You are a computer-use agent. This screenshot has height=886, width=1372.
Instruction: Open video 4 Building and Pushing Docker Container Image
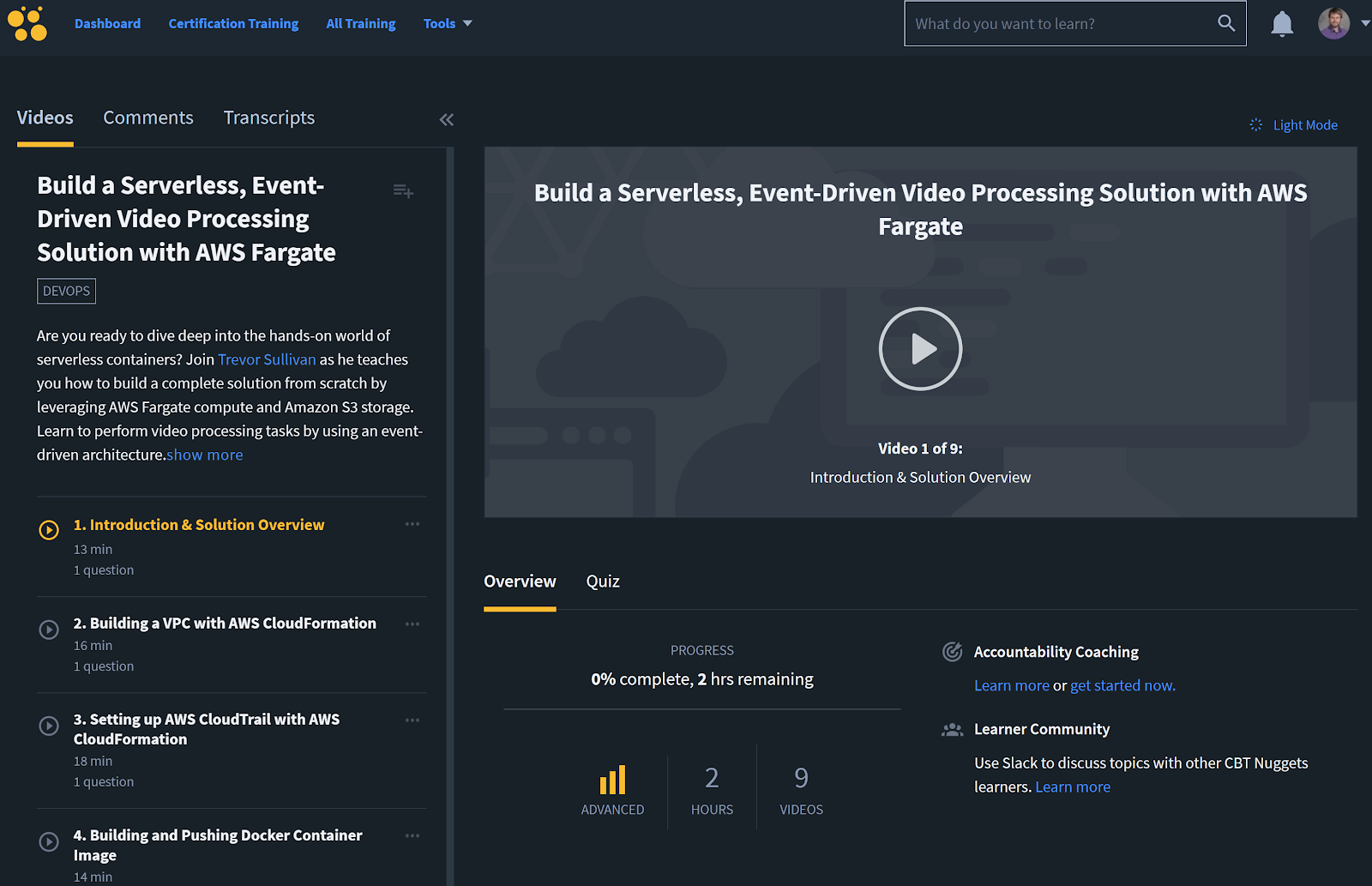point(218,845)
